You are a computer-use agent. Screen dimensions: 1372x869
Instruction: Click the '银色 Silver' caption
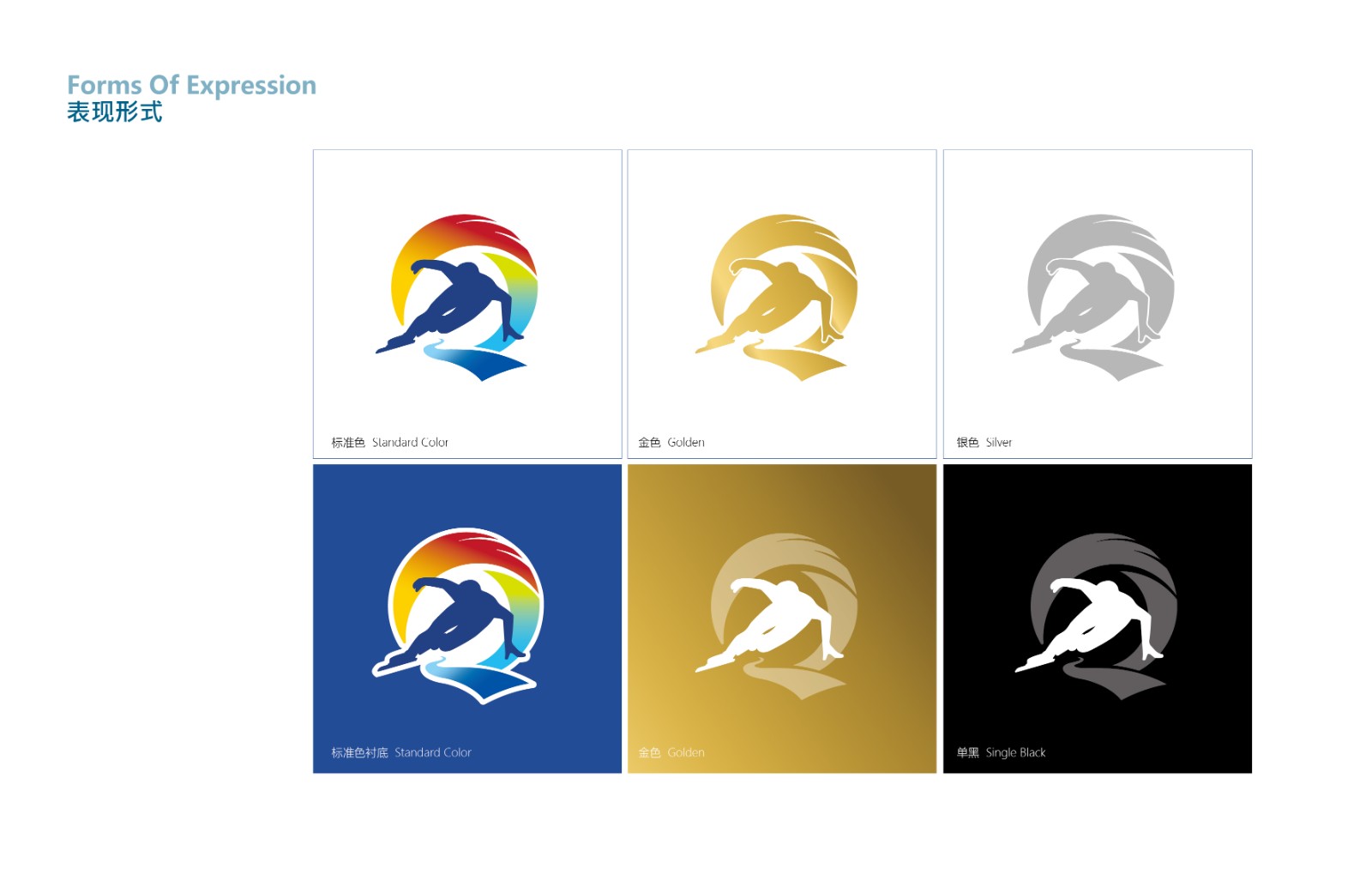point(984,443)
